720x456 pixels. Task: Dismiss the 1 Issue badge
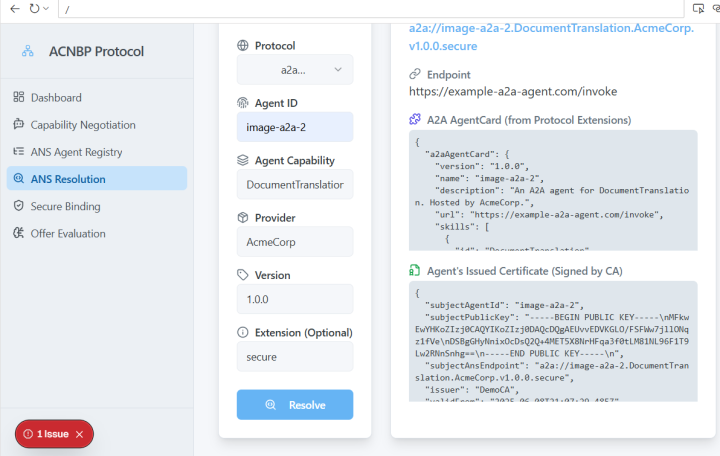pos(79,434)
